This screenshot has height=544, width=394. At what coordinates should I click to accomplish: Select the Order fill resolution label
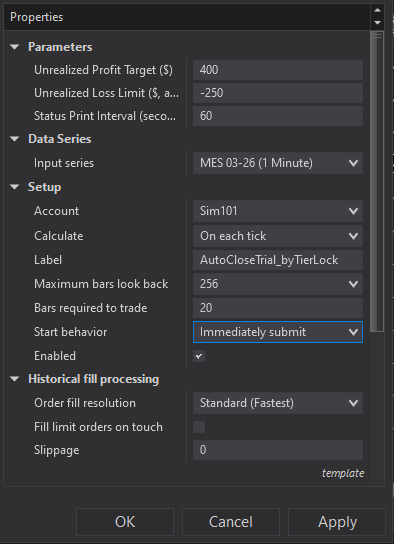point(85,403)
